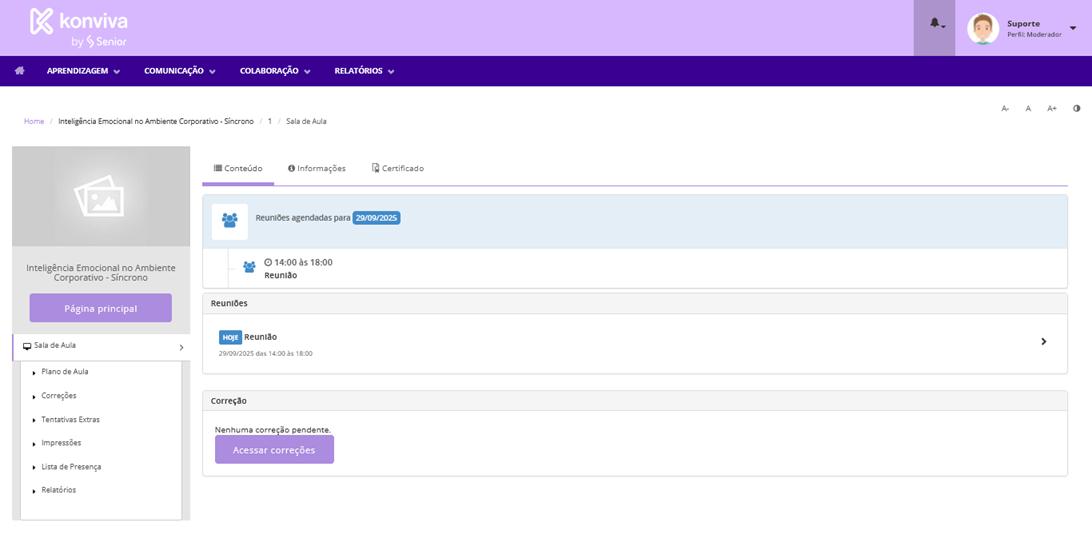The image size is (1092, 533).
Task: Click the group icon in scheduled meetings header
Action: click(x=230, y=221)
